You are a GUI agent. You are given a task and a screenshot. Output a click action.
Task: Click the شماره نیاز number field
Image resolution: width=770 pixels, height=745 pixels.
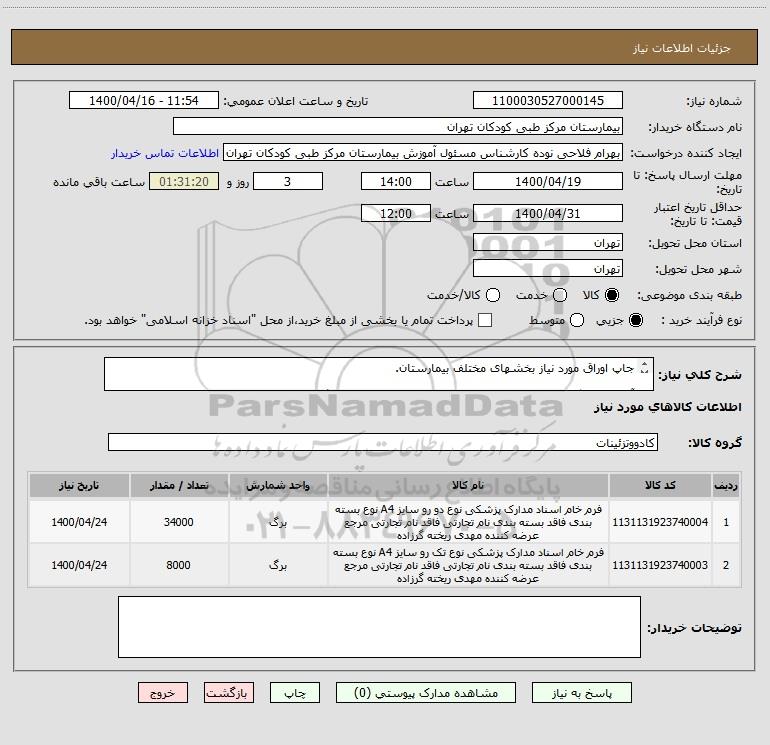coord(548,100)
